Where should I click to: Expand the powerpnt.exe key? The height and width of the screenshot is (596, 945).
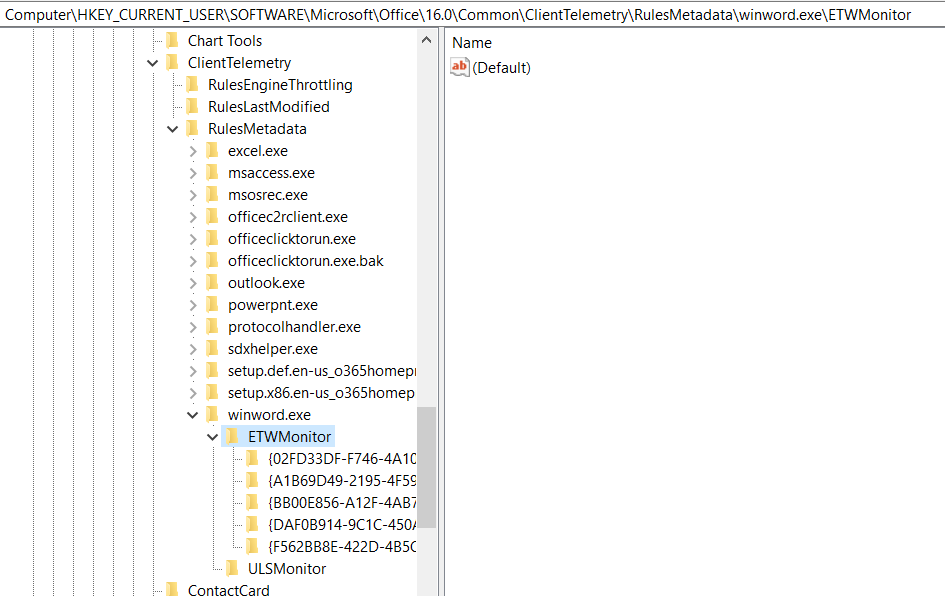pyautogui.click(x=193, y=305)
